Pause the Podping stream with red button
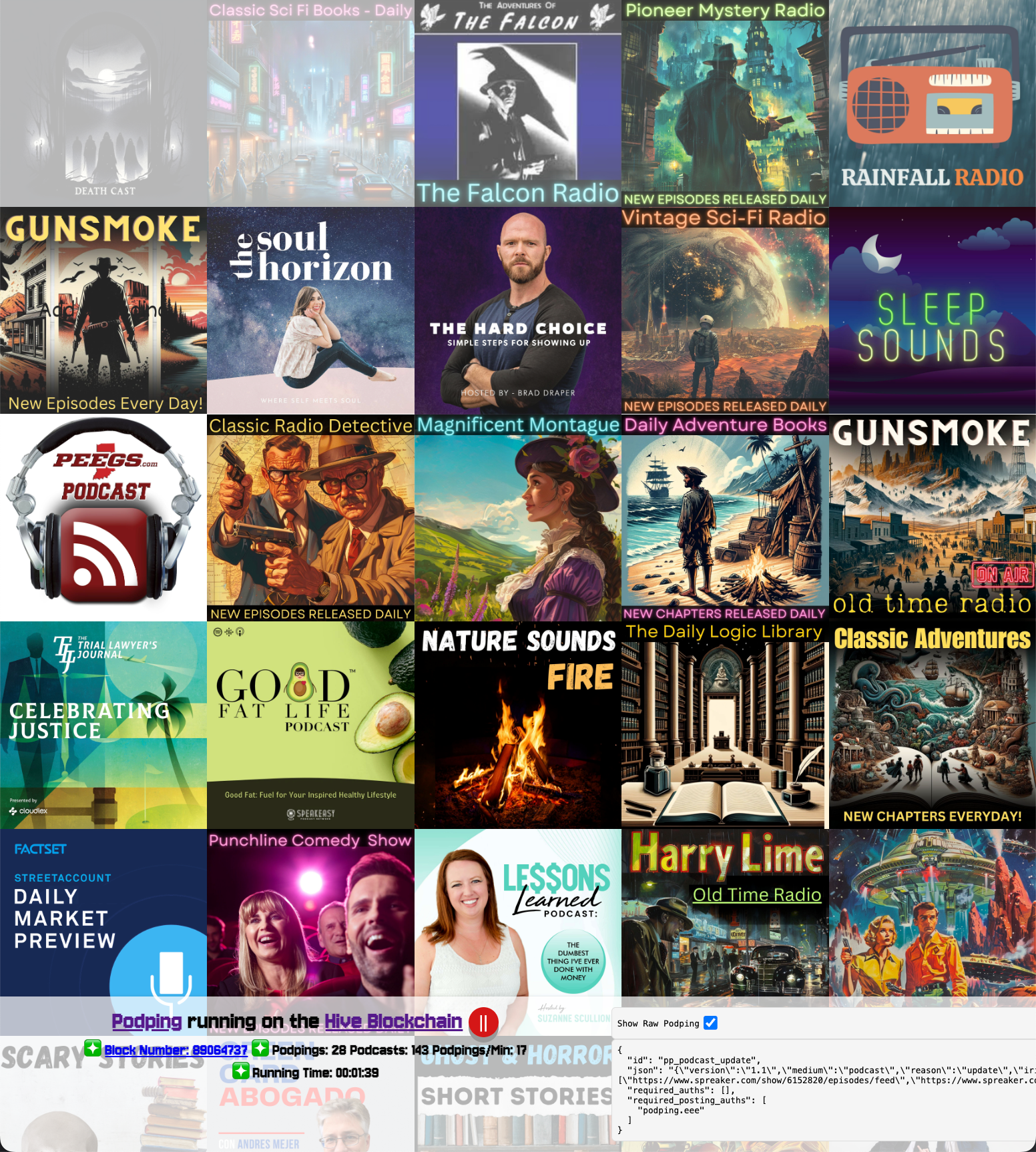This screenshot has height=1152, width=1036. (483, 1023)
